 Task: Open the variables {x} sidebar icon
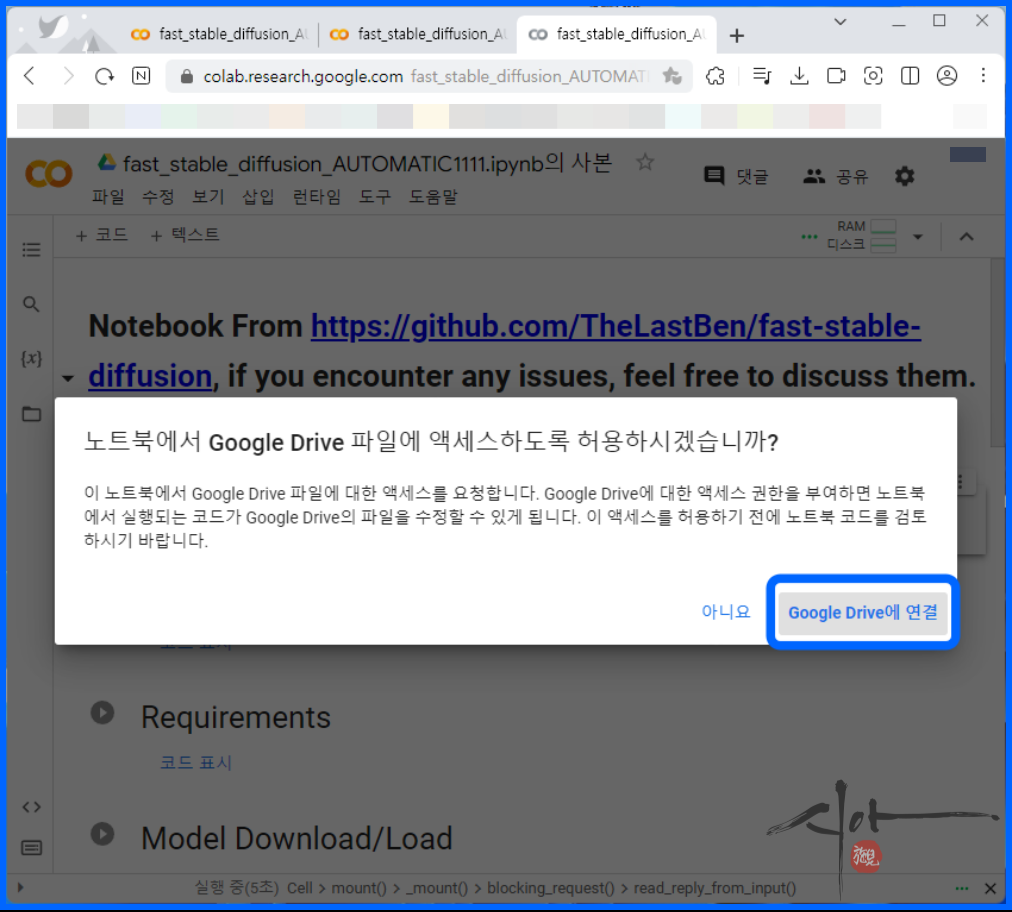click(x=31, y=358)
